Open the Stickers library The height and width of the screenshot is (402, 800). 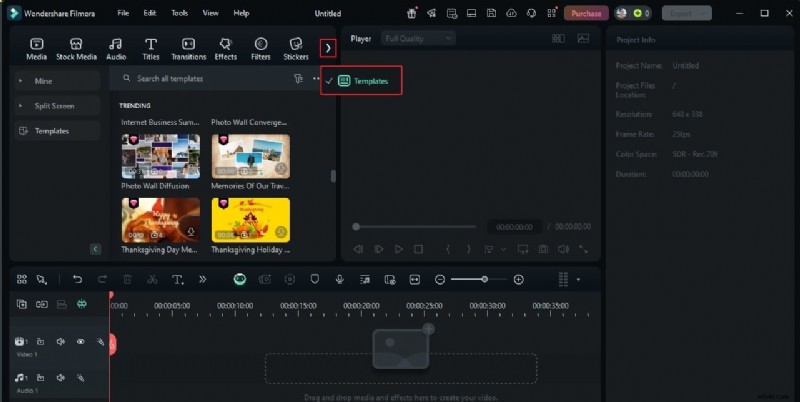pyautogui.click(x=296, y=49)
